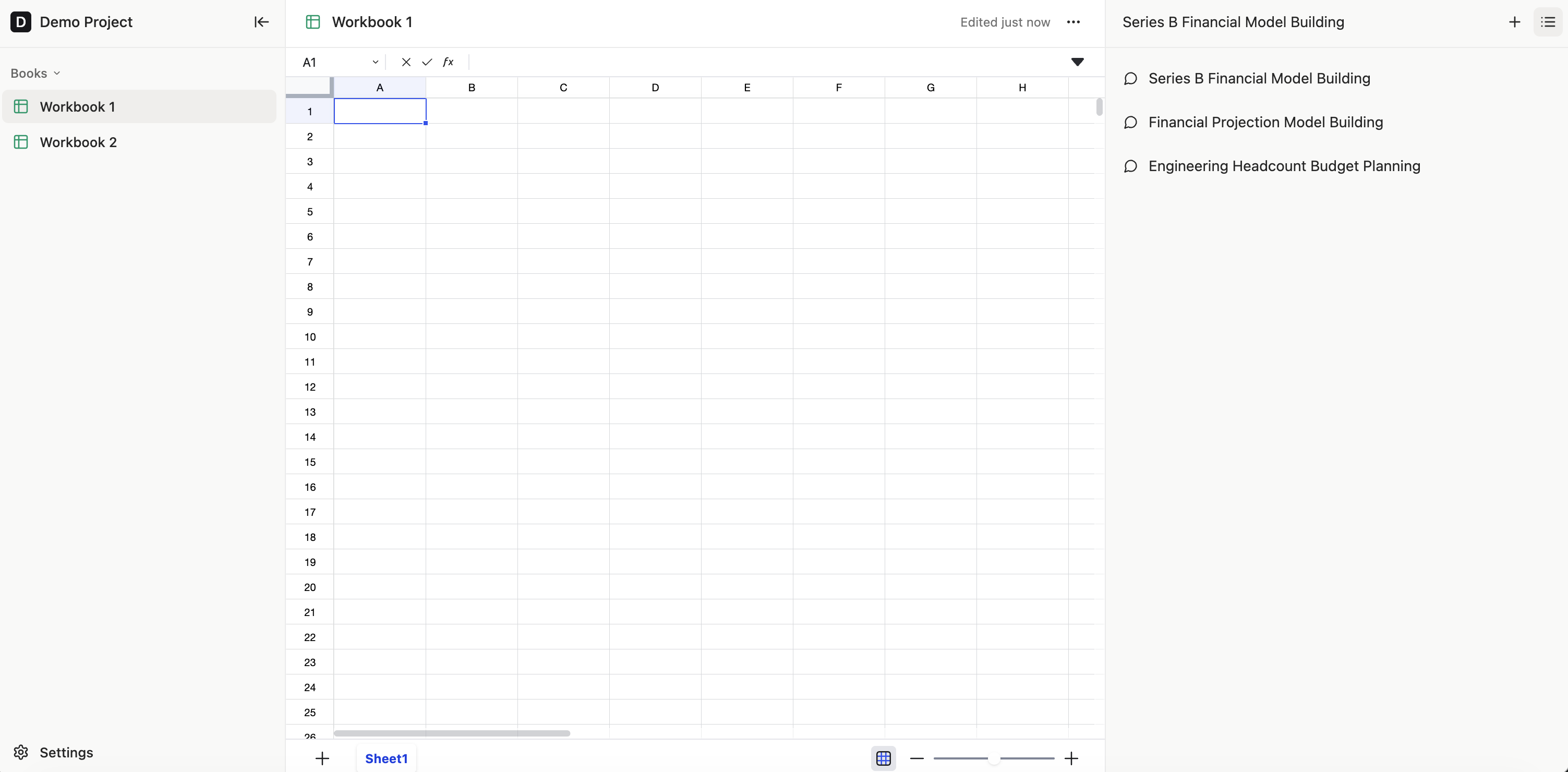Confirm cell entry with the checkmark

427,62
